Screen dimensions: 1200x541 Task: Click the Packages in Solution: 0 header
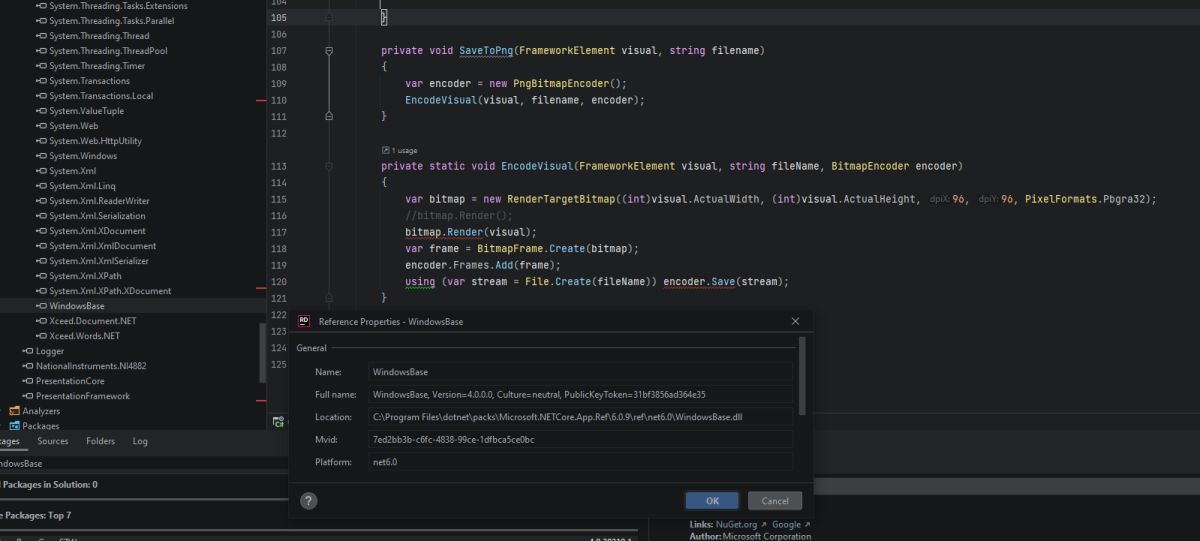click(x=48, y=484)
